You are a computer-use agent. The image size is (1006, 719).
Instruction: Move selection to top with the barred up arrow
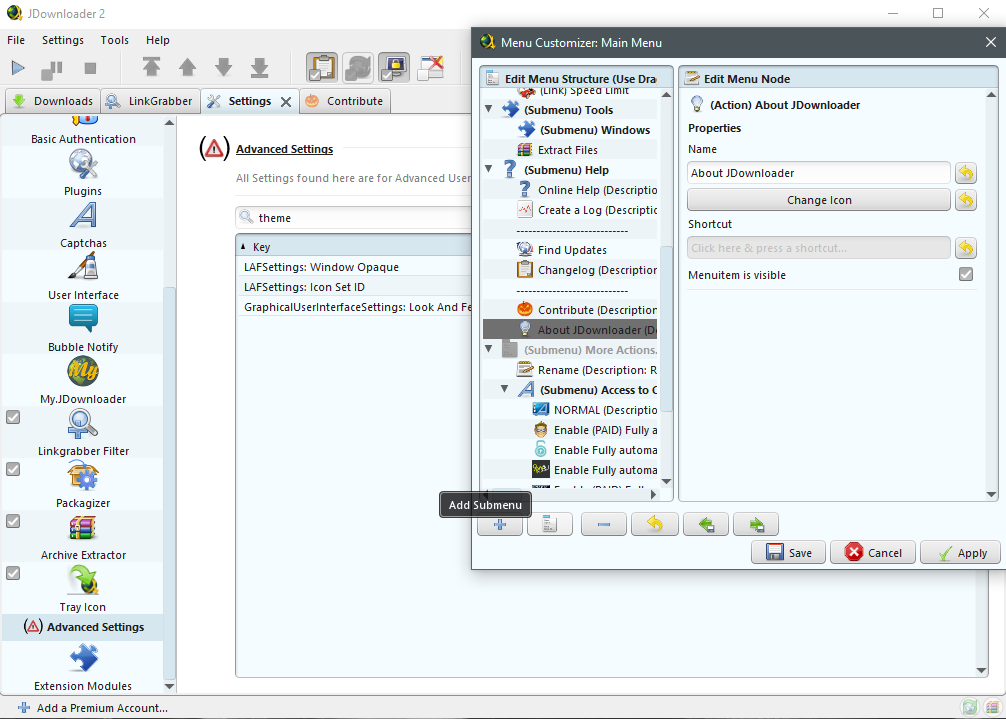tap(151, 67)
